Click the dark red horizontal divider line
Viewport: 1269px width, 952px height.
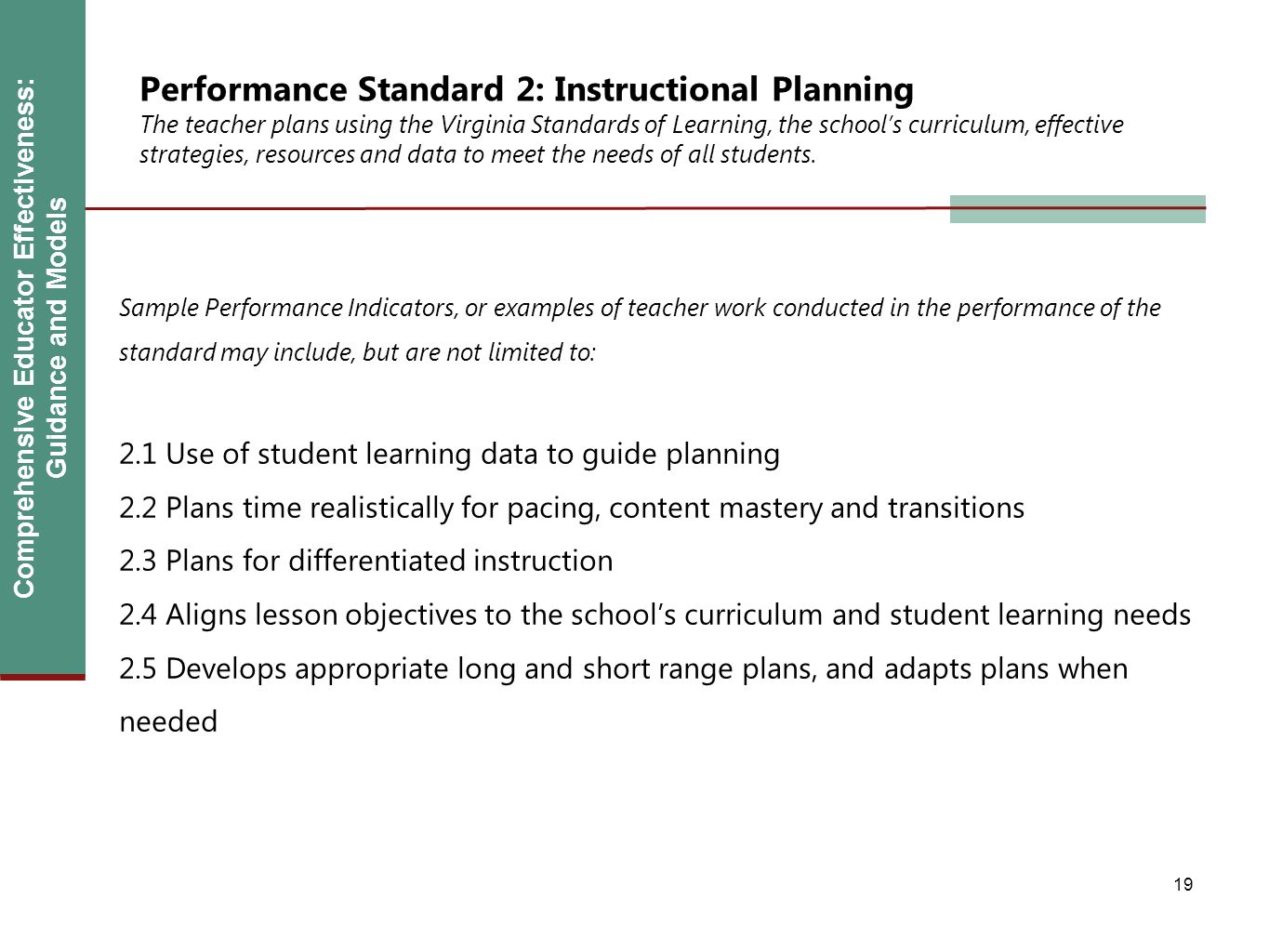click(645, 208)
